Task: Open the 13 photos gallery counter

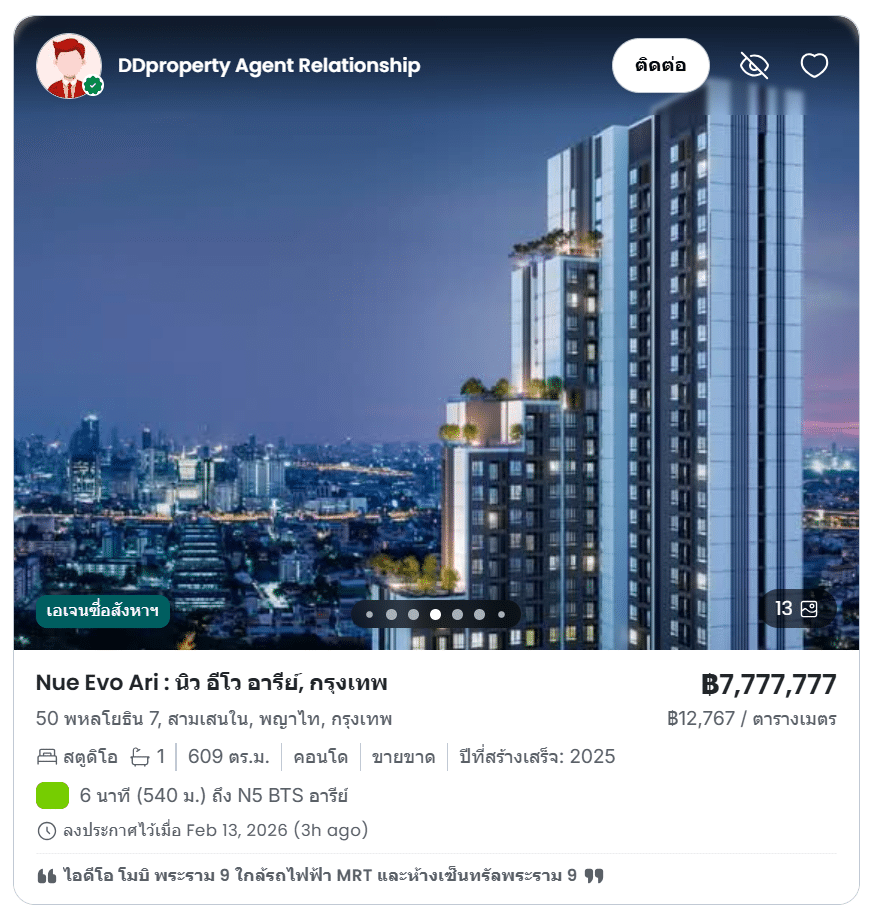Action: pyautogui.click(x=796, y=609)
